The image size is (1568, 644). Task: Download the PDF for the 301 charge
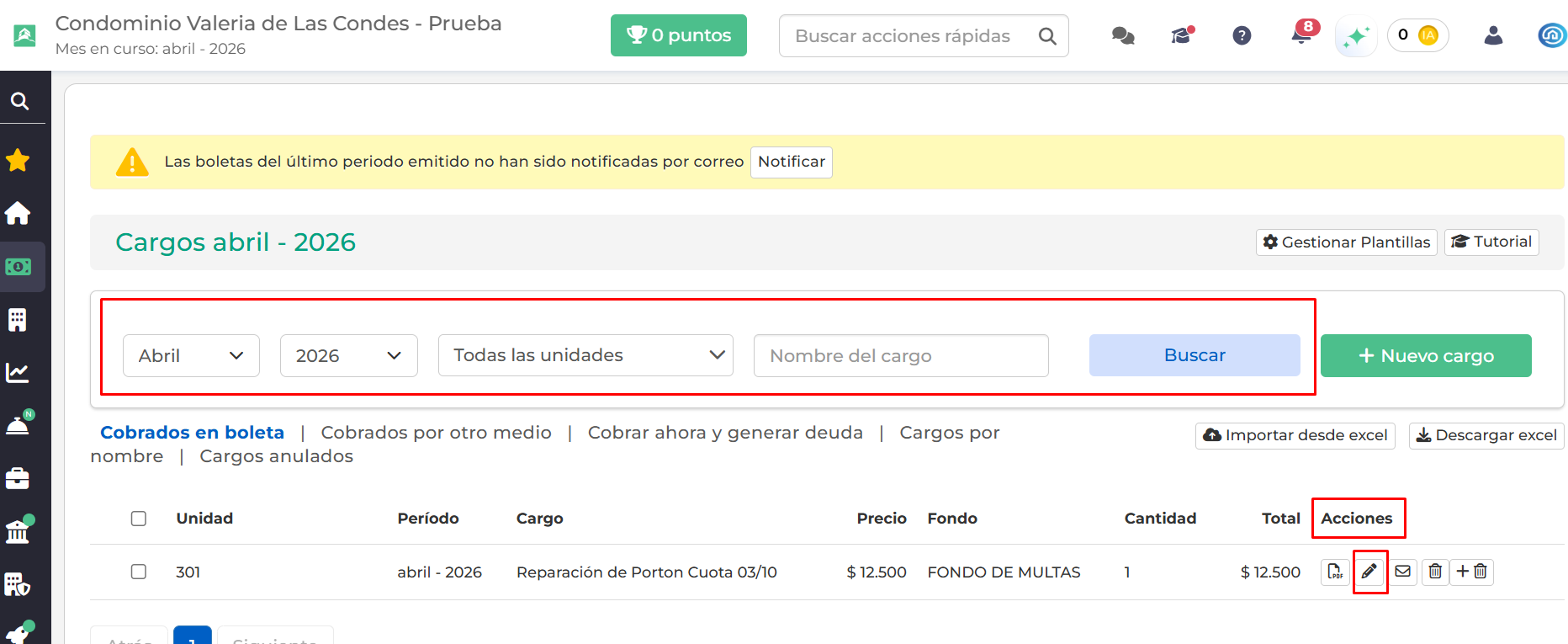(x=1335, y=572)
